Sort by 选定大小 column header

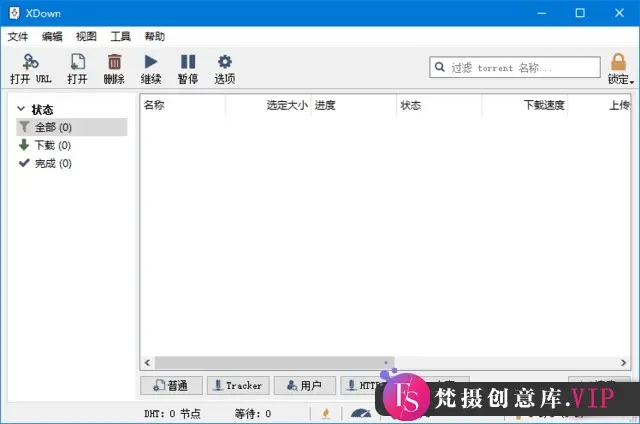268,105
